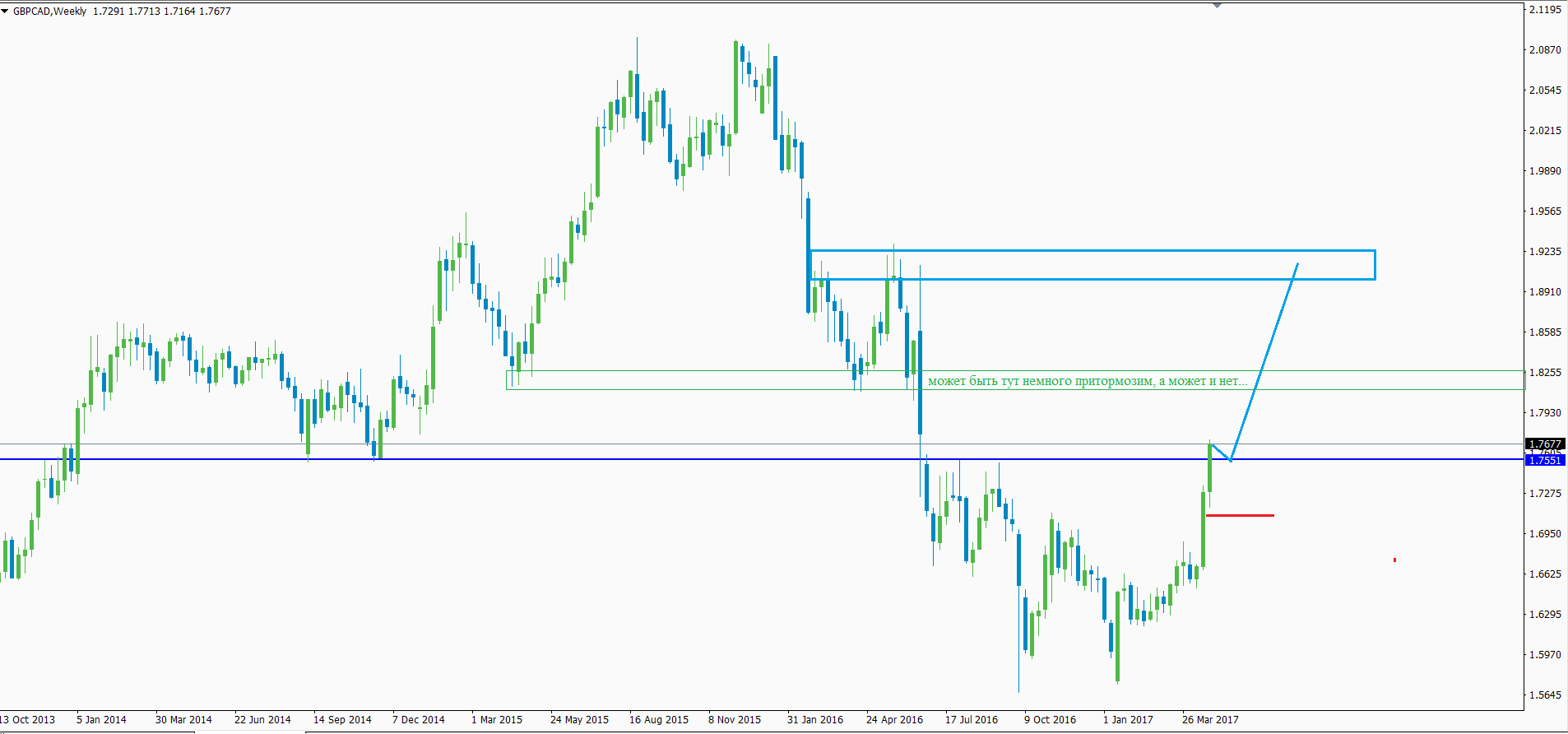Image resolution: width=1568 pixels, height=734 pixels.
Task: Click the 9 Oct 2016 date label
Action: [x=1051, y=720]
